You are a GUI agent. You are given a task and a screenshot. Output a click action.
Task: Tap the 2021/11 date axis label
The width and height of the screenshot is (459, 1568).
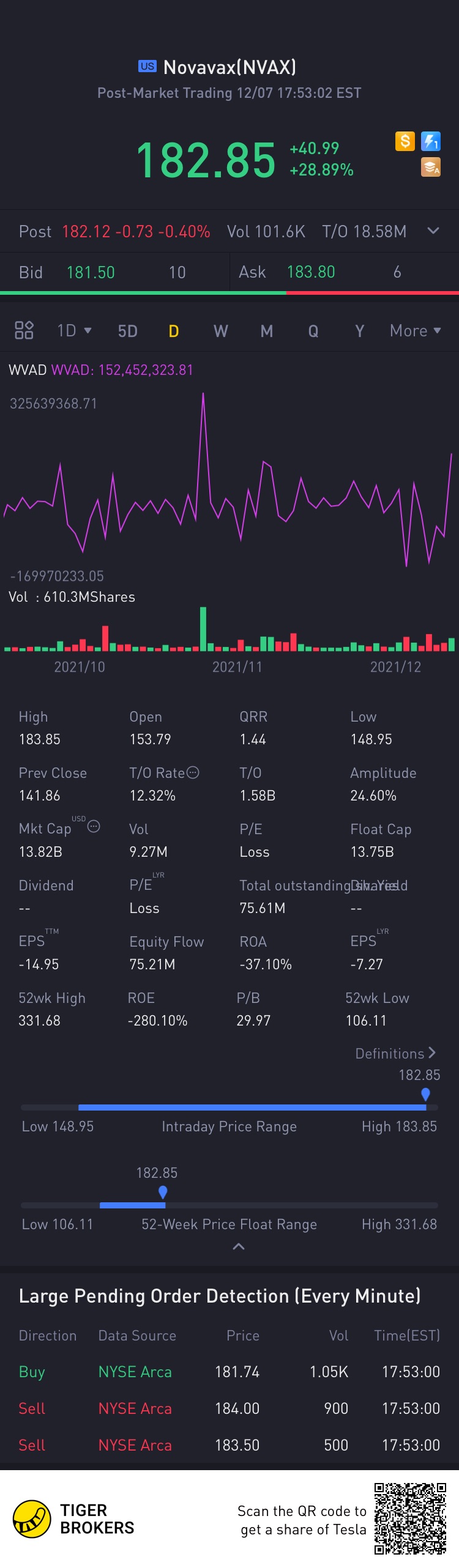tap(237, 667)
